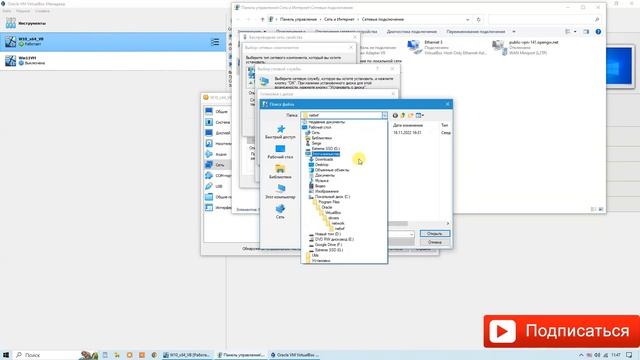
Task: Select Ethernet 3 adapter in Network Connections
Action: point(447,47)
